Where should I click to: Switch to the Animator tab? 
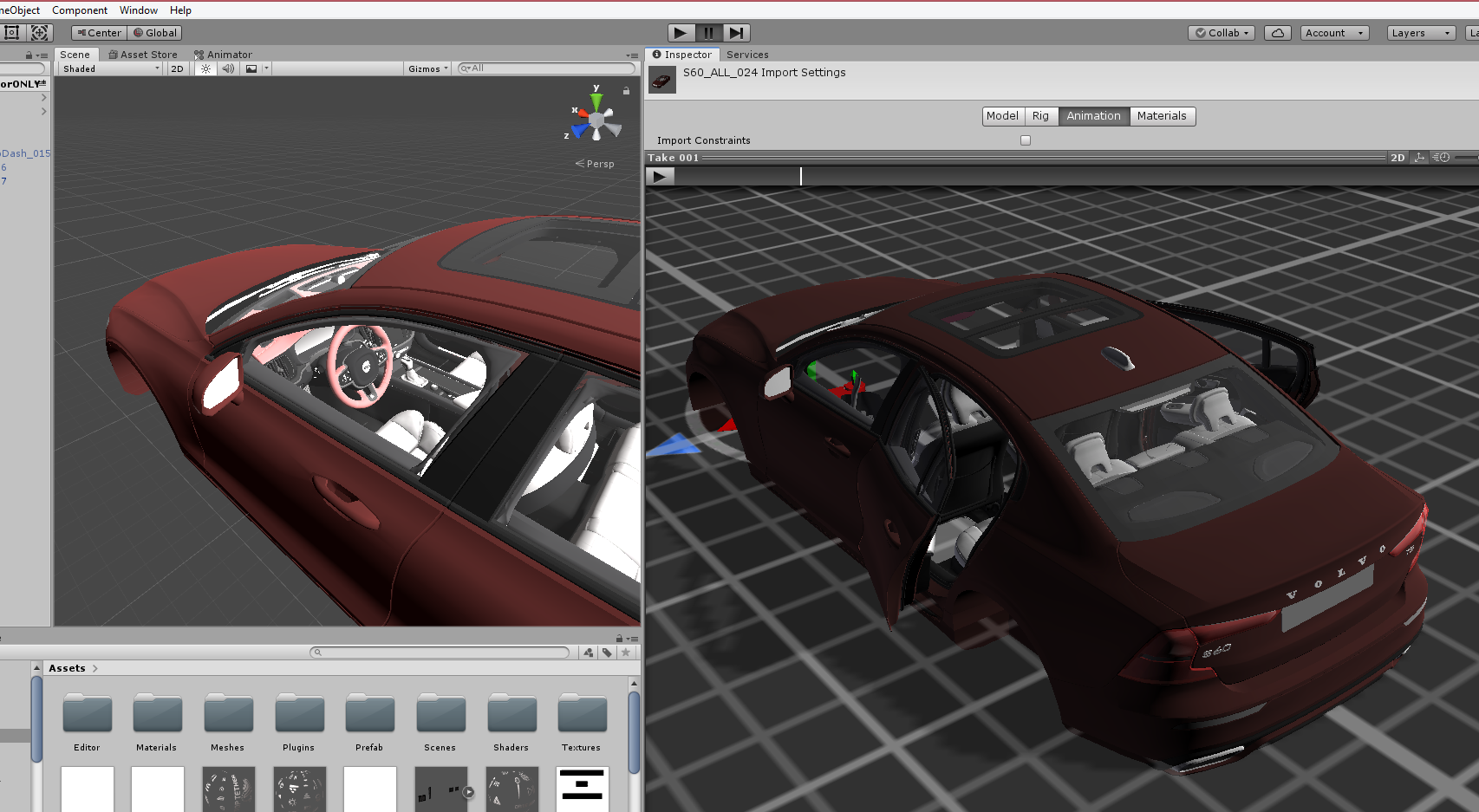click(x=223, y=55)
